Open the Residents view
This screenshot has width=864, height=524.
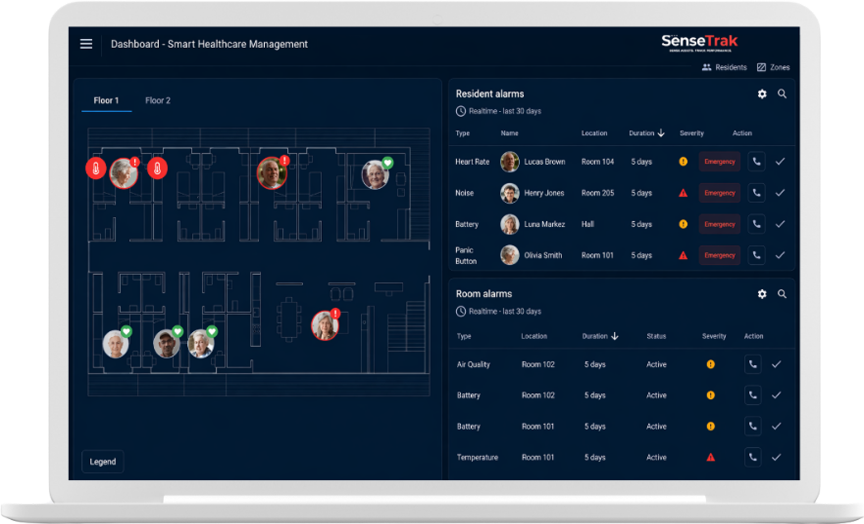[725, 67]
